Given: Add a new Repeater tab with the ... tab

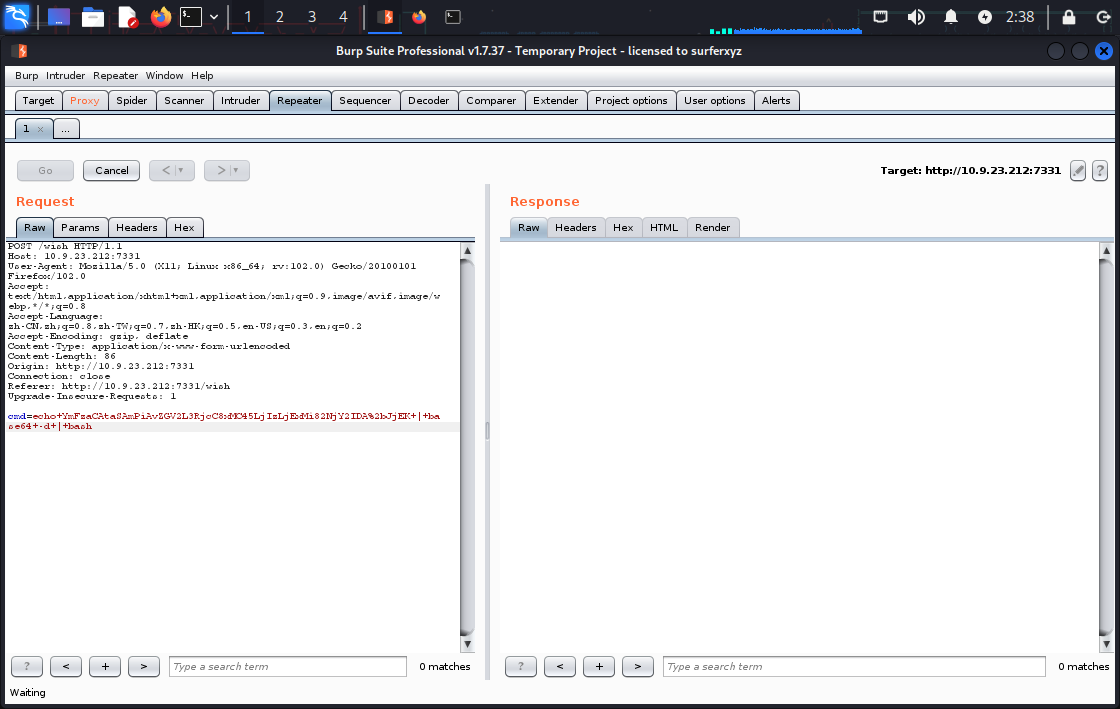Looking at the screenshot, I should [x=66, y=129].
